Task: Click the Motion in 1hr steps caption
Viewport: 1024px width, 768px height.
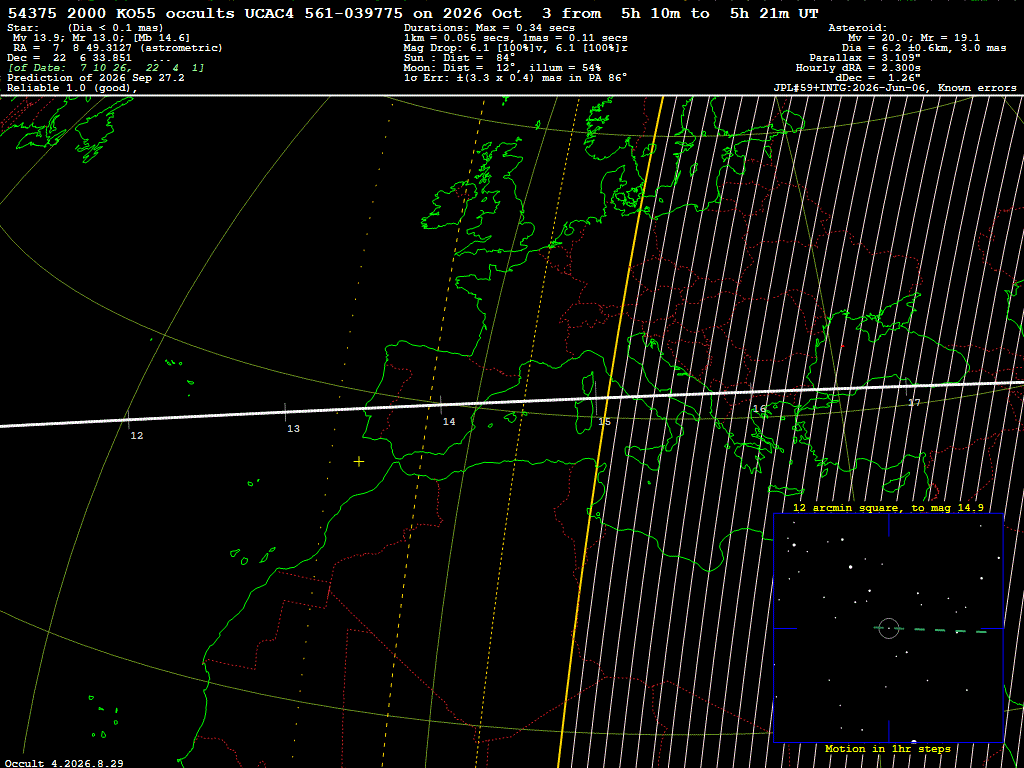Action: pyautogui.click(x=888, y=748)
